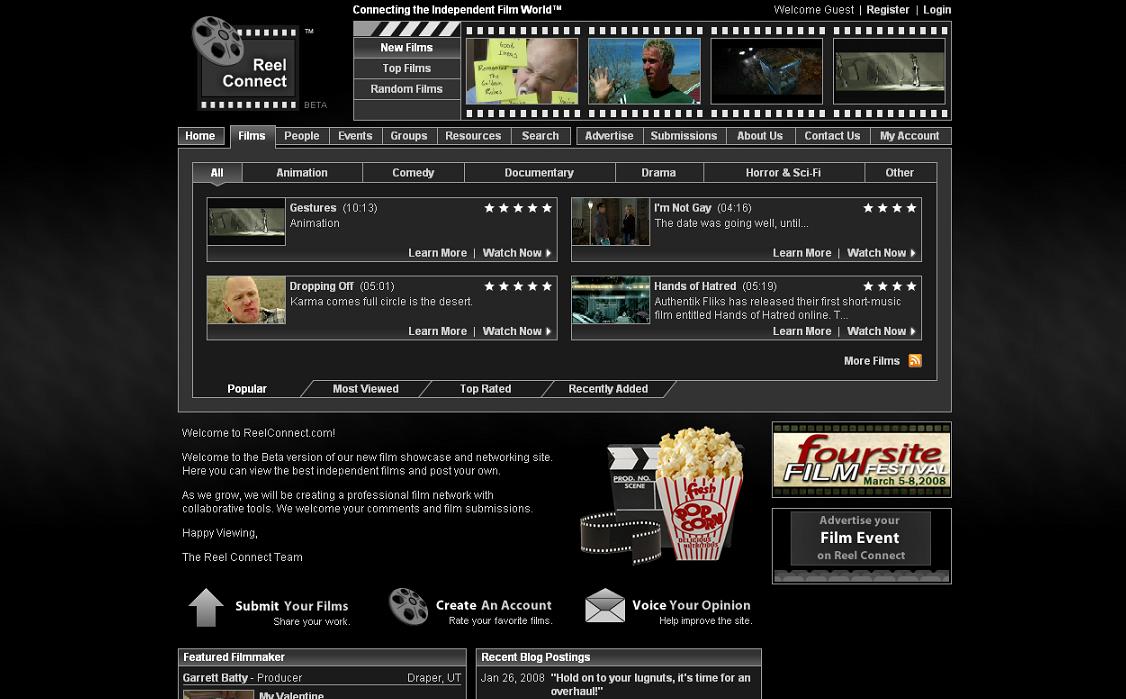Viewport: 1126px width, 699px height.
Task: Open the People menu item
Action: coord(301,136)
